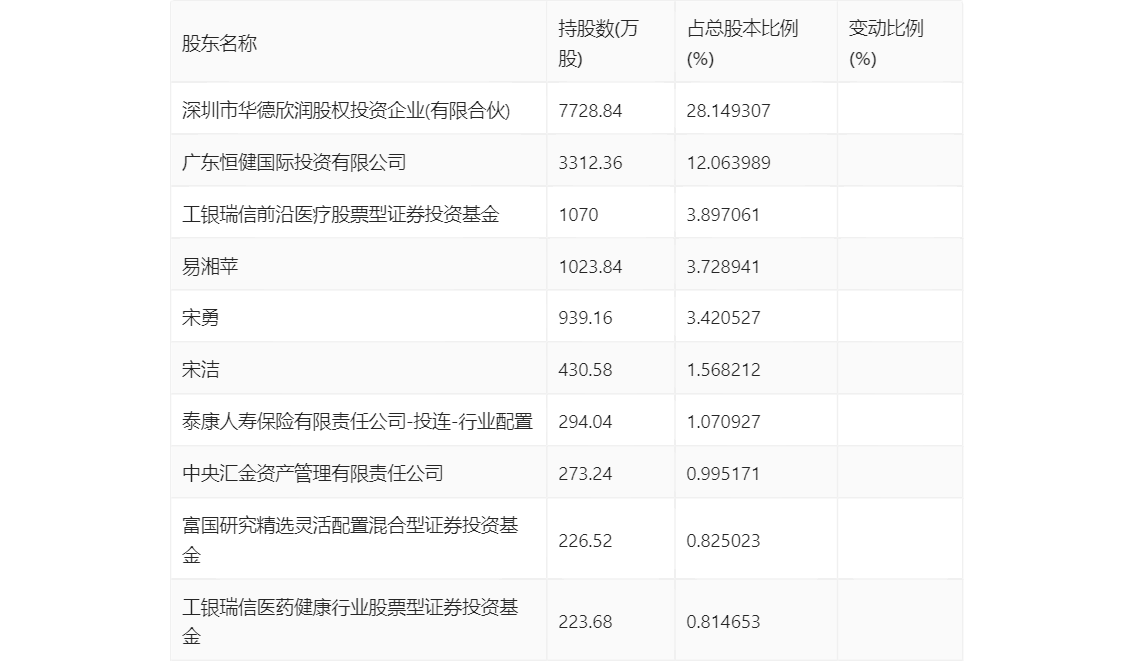
Task: Click shareholder 工银瑞信前沿医疗股票型证券投资基金
Action: [x=341, y=215]
